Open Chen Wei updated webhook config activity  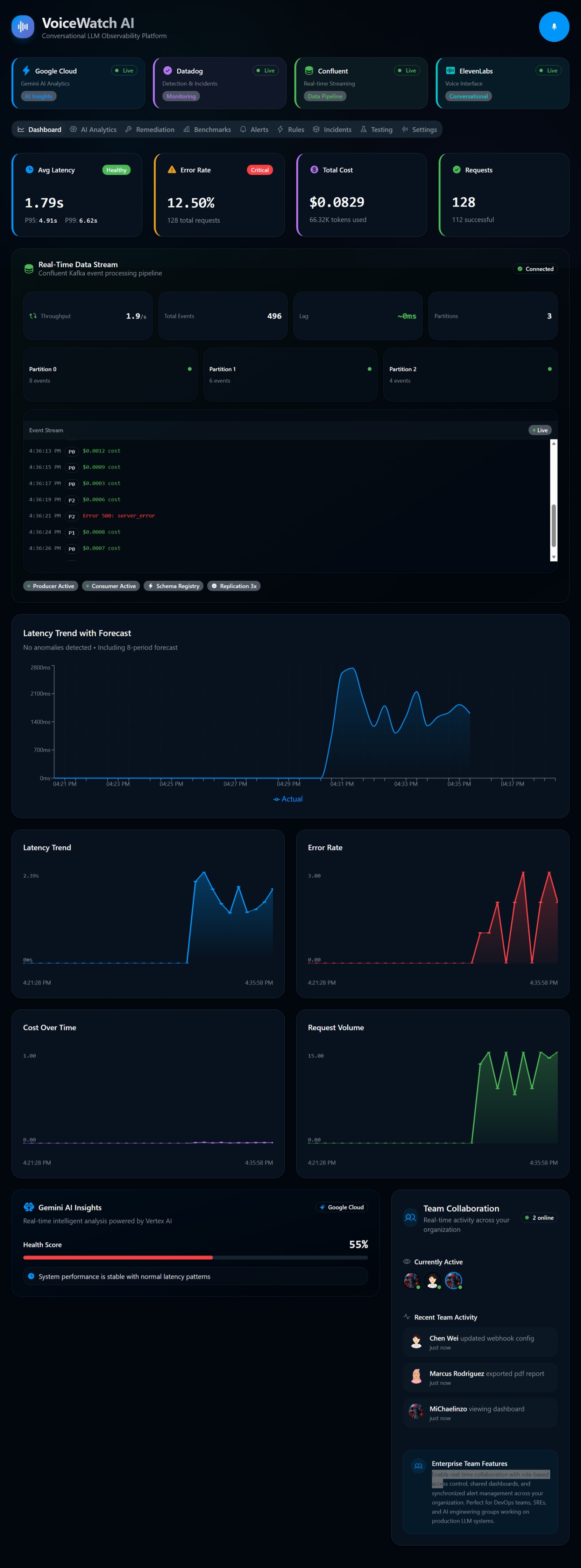[480, 1342]
